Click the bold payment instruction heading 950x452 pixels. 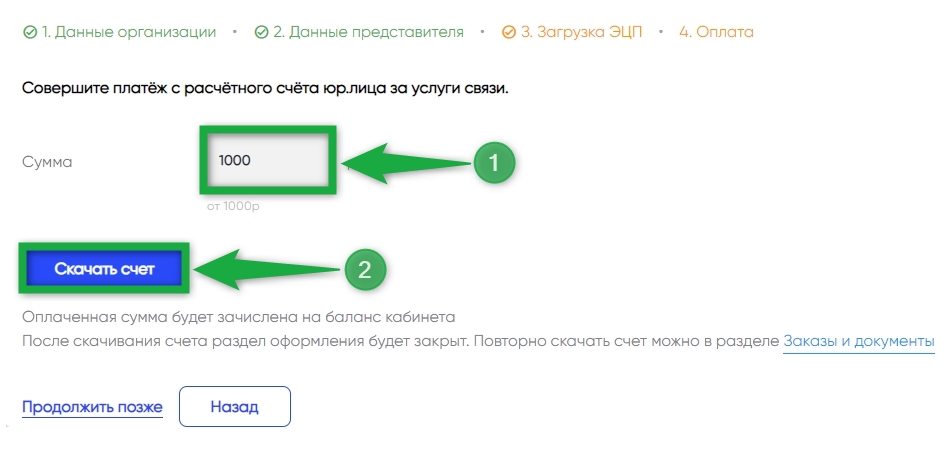pyautogui.click(x=265, y=88)
